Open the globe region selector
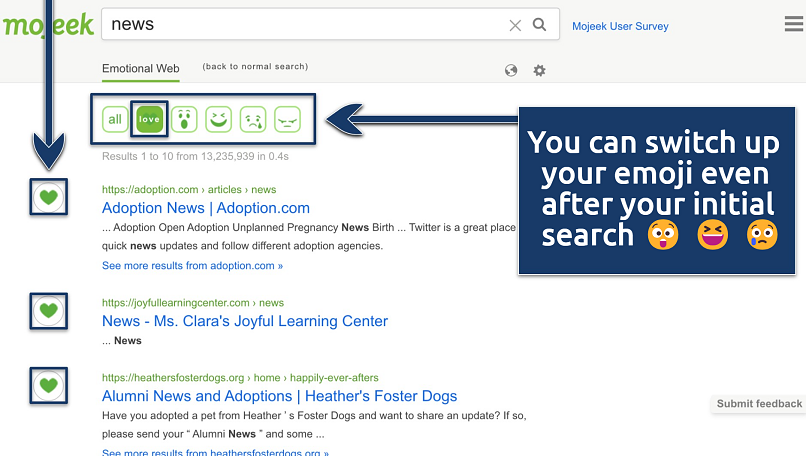The image size is (806, 456). pos(511,70)
